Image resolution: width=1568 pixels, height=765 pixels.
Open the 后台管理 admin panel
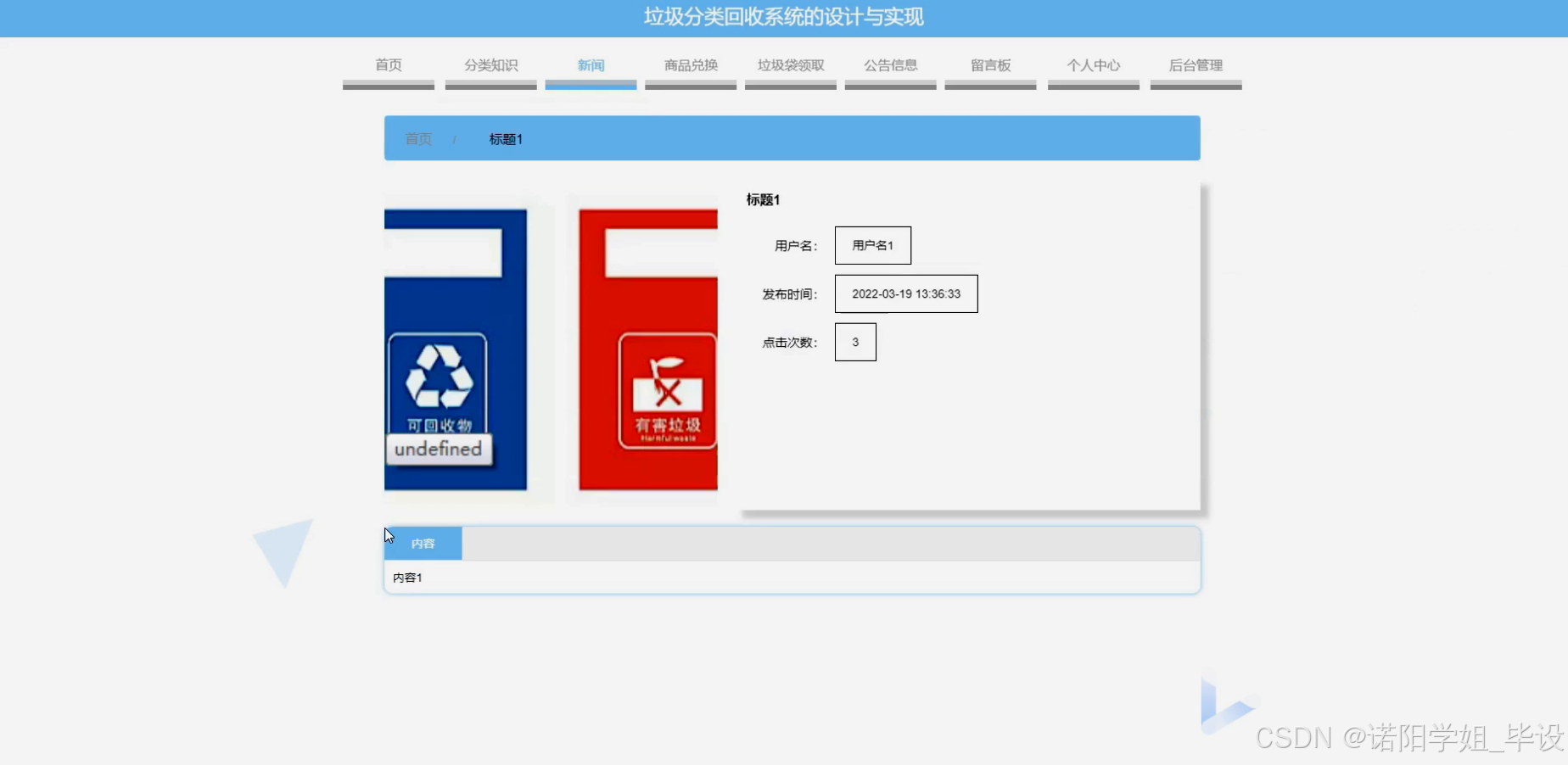(x=1196, y=65)
